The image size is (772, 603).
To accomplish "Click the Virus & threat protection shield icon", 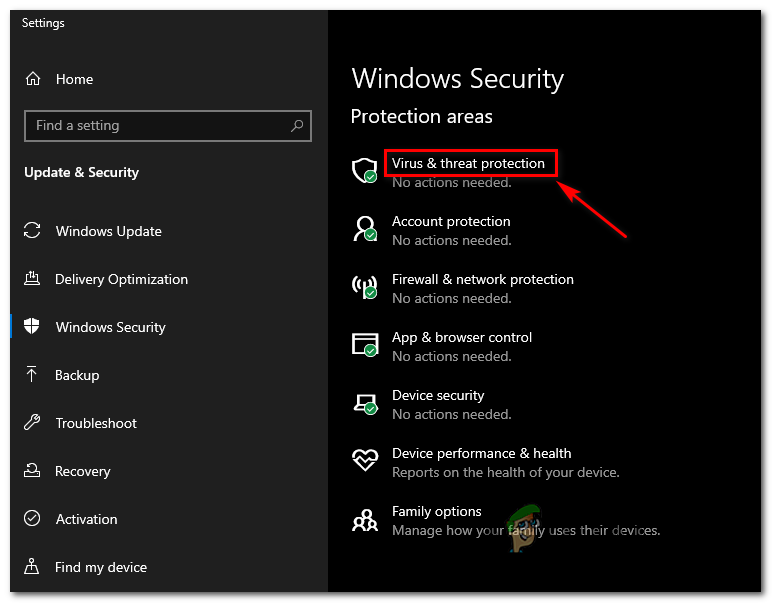I will 364,170.
